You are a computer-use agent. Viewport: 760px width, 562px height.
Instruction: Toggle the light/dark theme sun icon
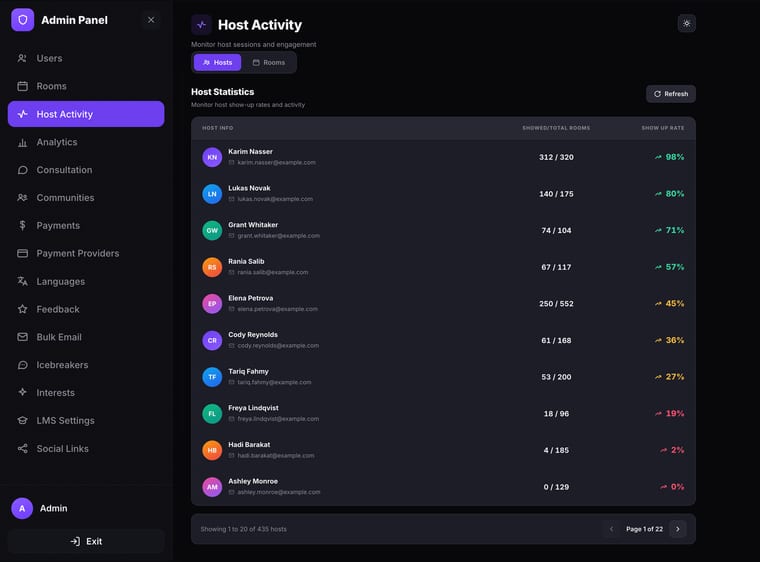click(x=686, y=23)
